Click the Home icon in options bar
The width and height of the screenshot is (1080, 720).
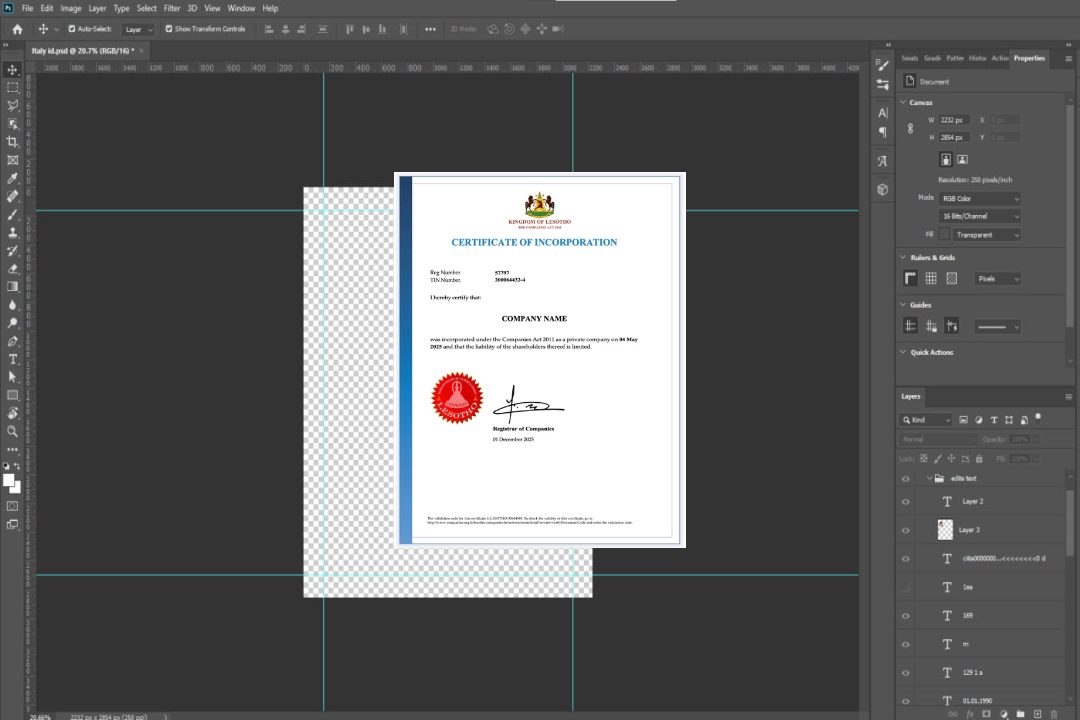(17, 29)
